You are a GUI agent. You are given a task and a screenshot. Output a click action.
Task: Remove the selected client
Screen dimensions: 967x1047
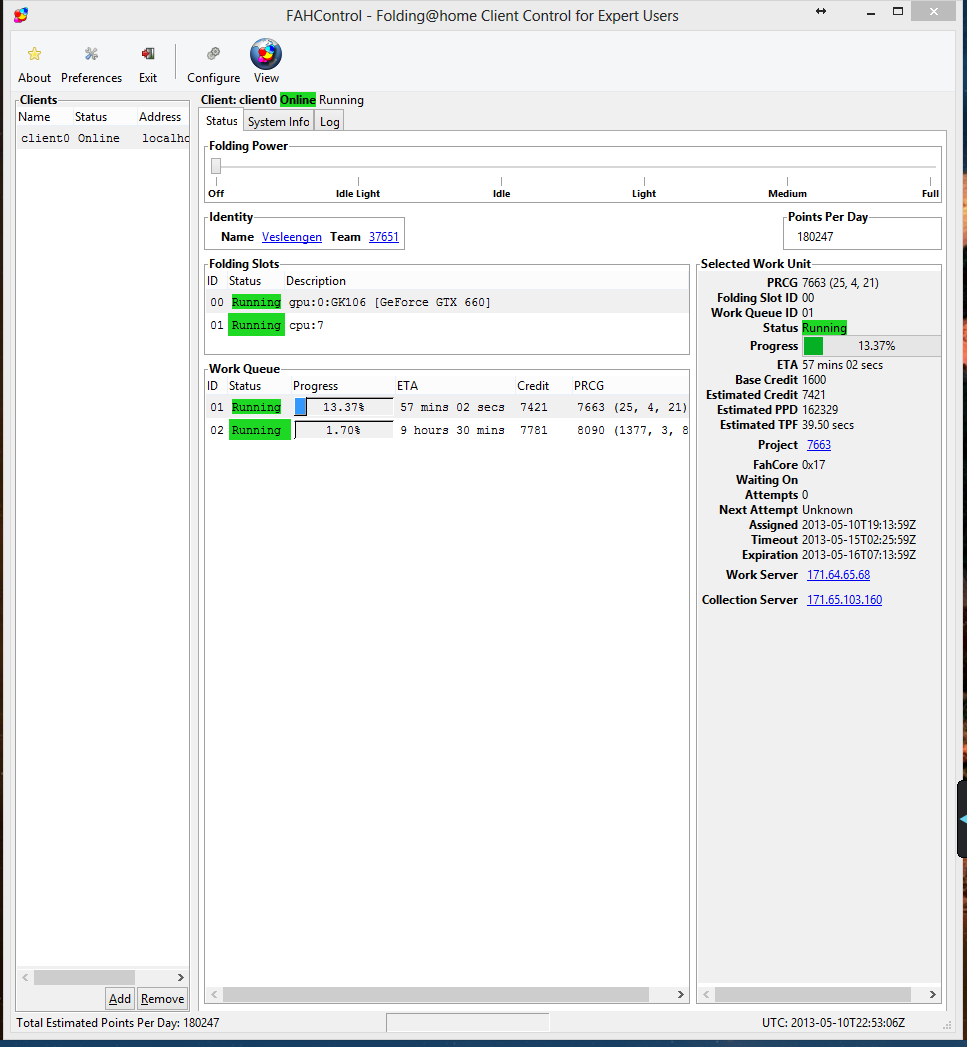pos(162,999)
